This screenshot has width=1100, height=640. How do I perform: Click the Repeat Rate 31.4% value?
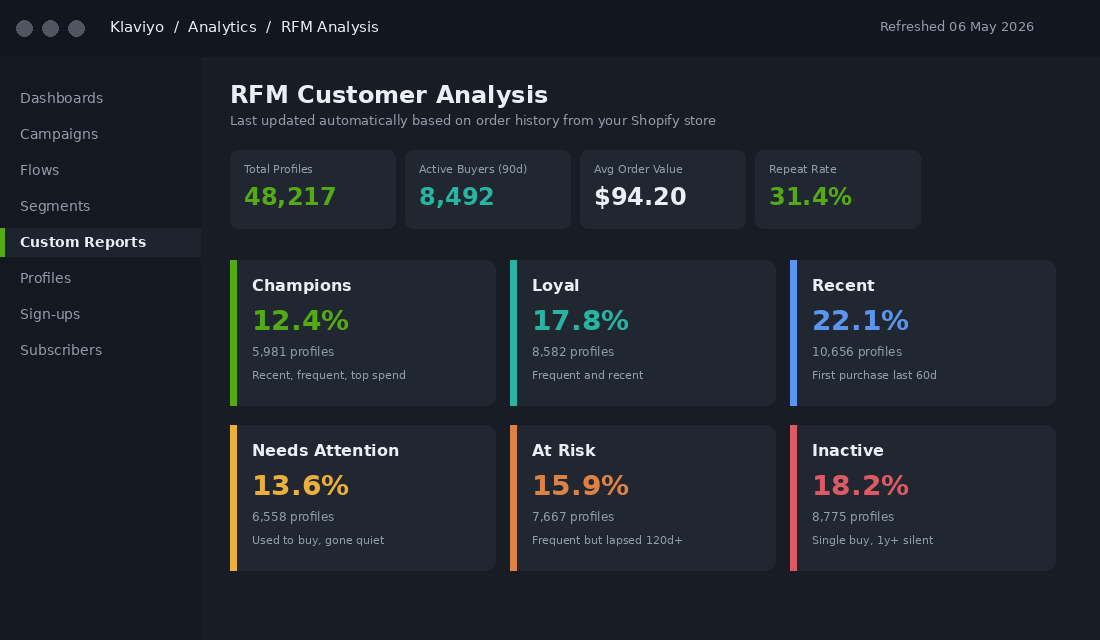point(810,197)
